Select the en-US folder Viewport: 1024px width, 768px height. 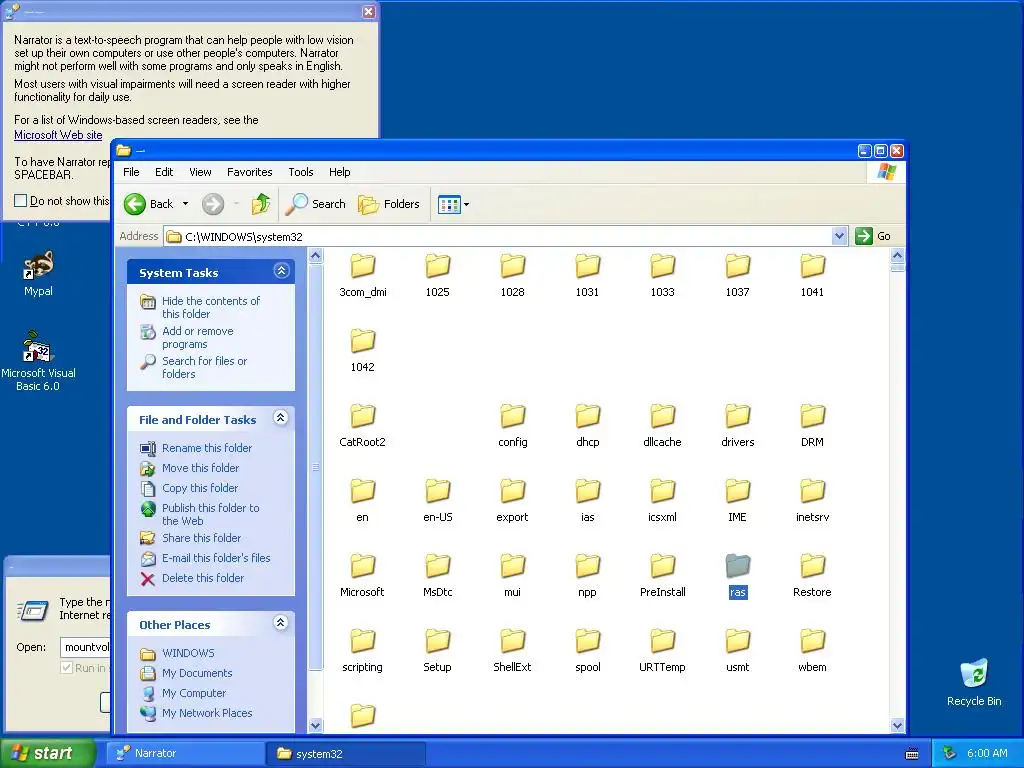438,500
